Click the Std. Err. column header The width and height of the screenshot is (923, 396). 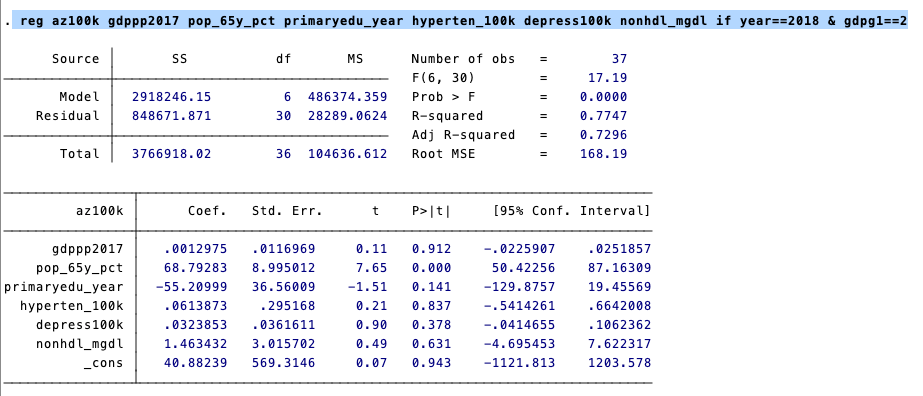287,211
